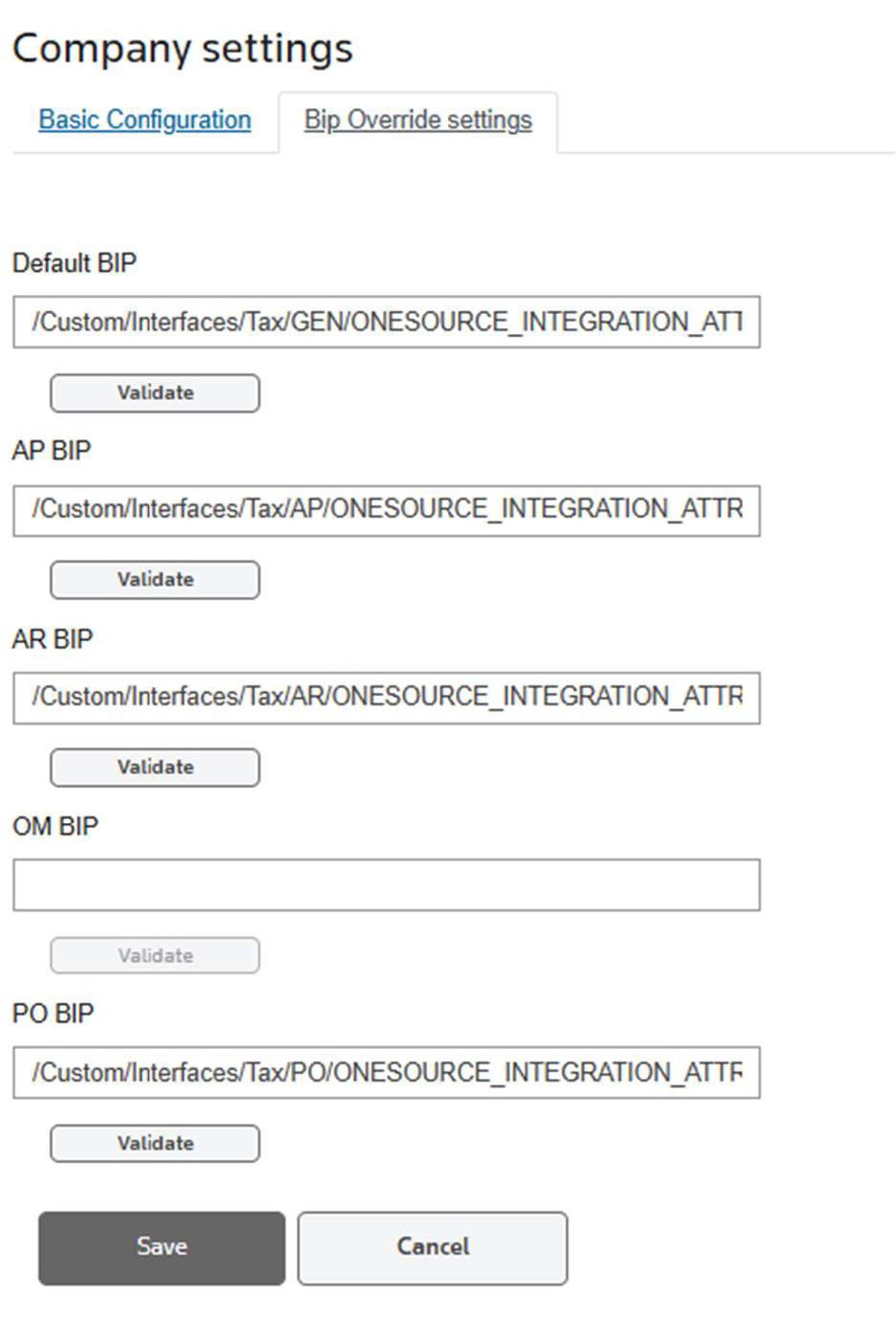This screenshot has height=1318, width=896.
Task: Focus the PO BIP path field
Action: tap(386, 1072)
